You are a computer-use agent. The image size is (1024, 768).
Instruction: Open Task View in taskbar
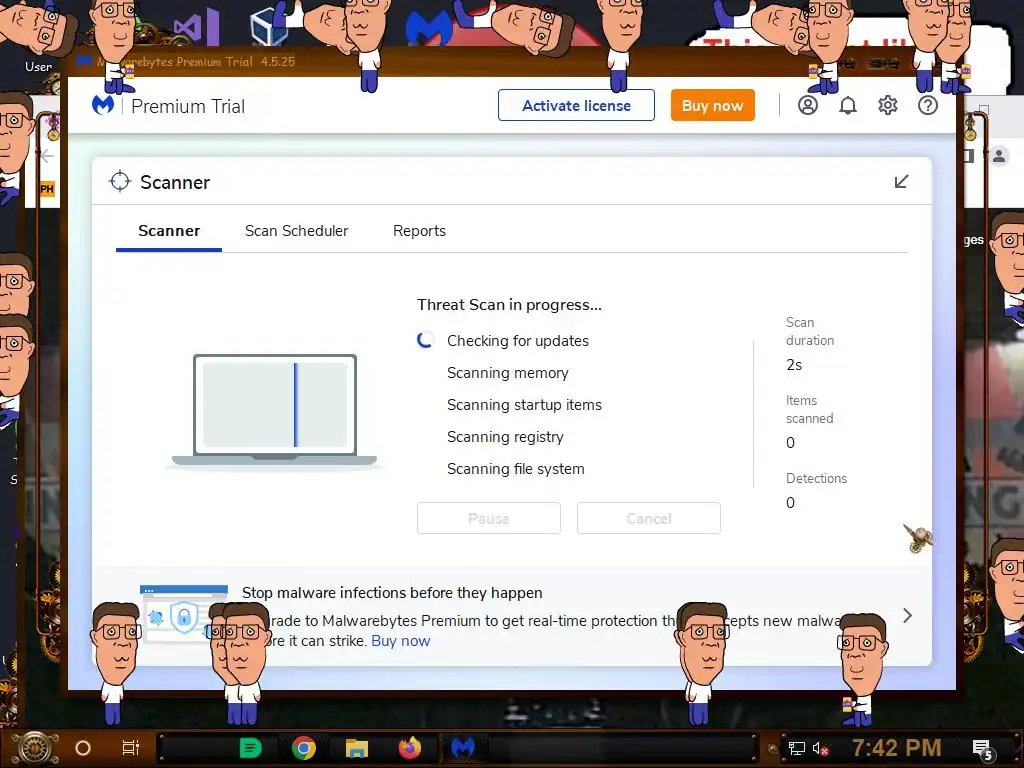click(131, 748)
